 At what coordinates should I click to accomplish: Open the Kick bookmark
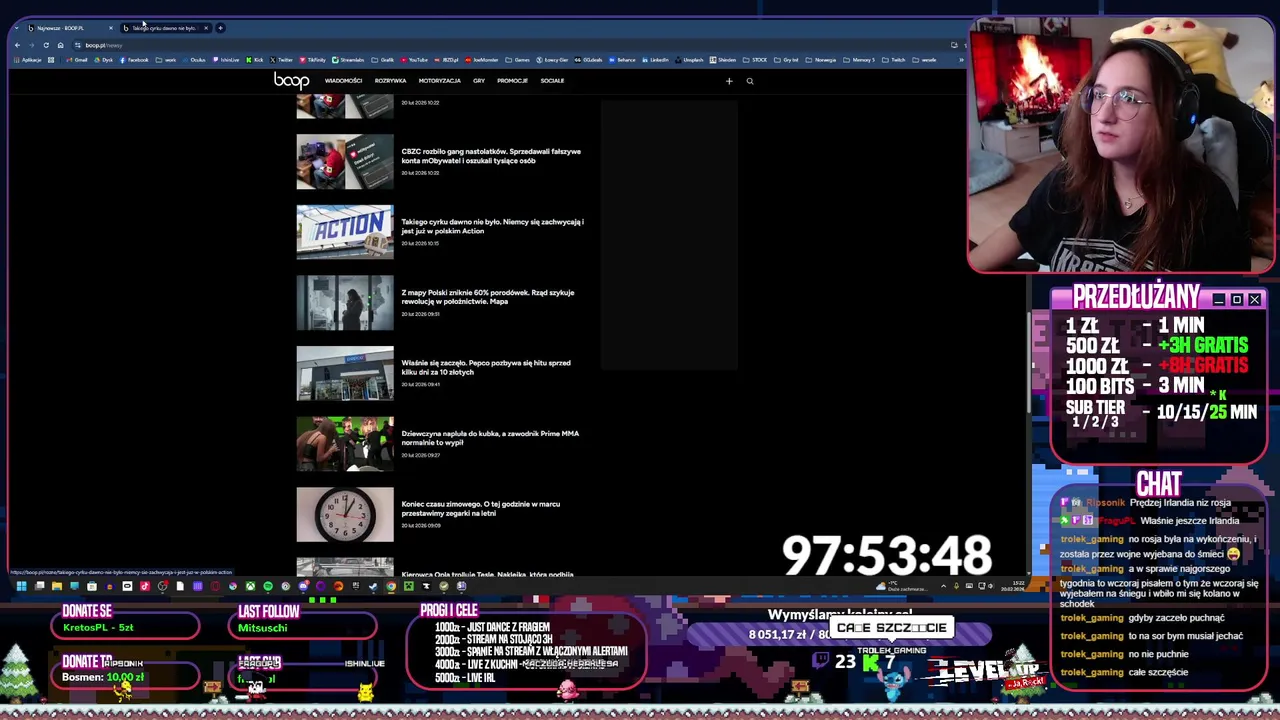pyautogui.click(x=255, y=60)
